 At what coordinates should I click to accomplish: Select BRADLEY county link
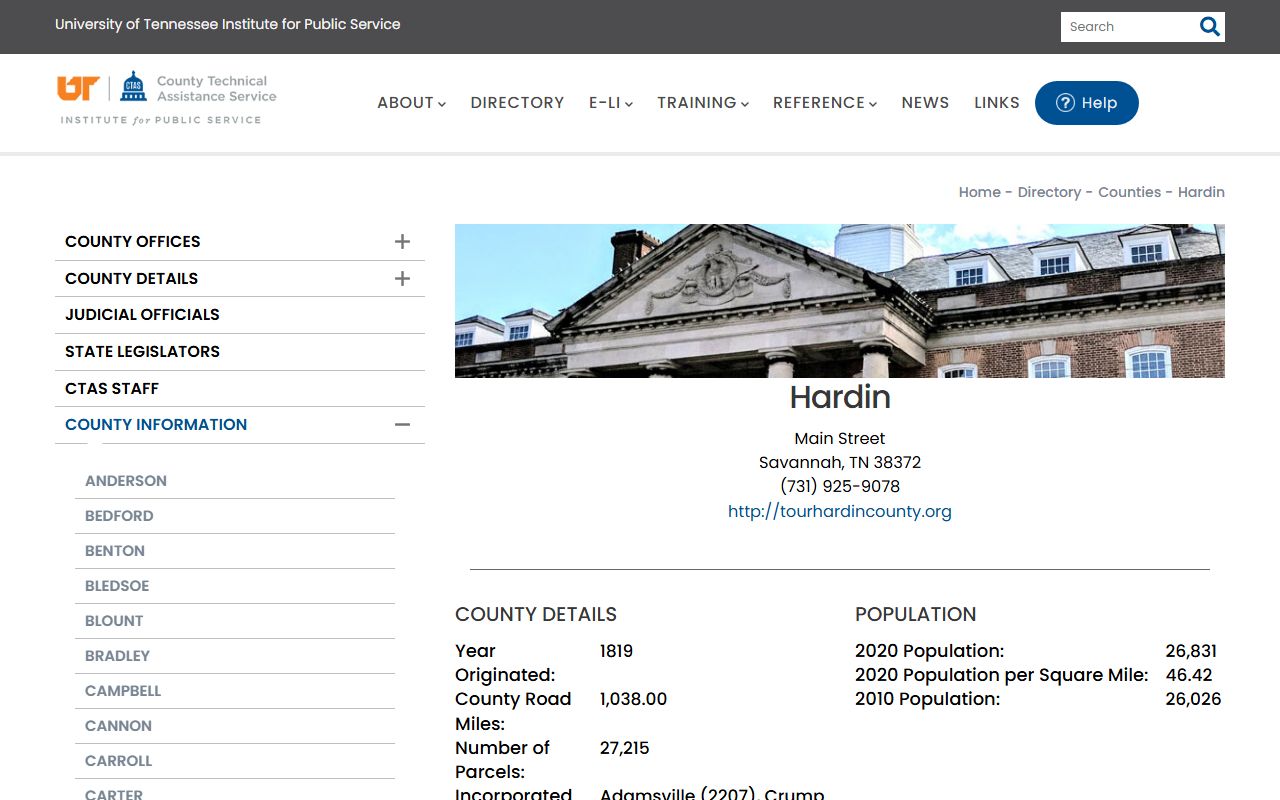coord(117,656)
